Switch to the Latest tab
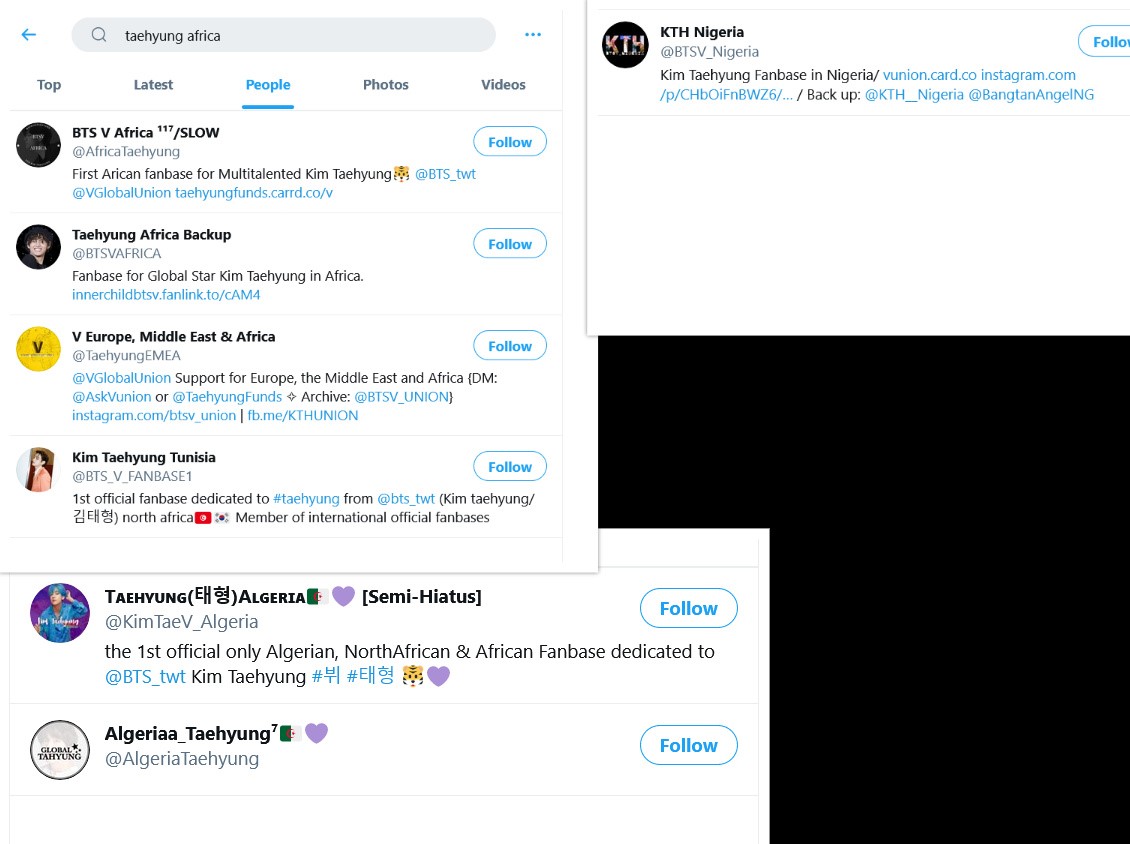 coord(153,85)
